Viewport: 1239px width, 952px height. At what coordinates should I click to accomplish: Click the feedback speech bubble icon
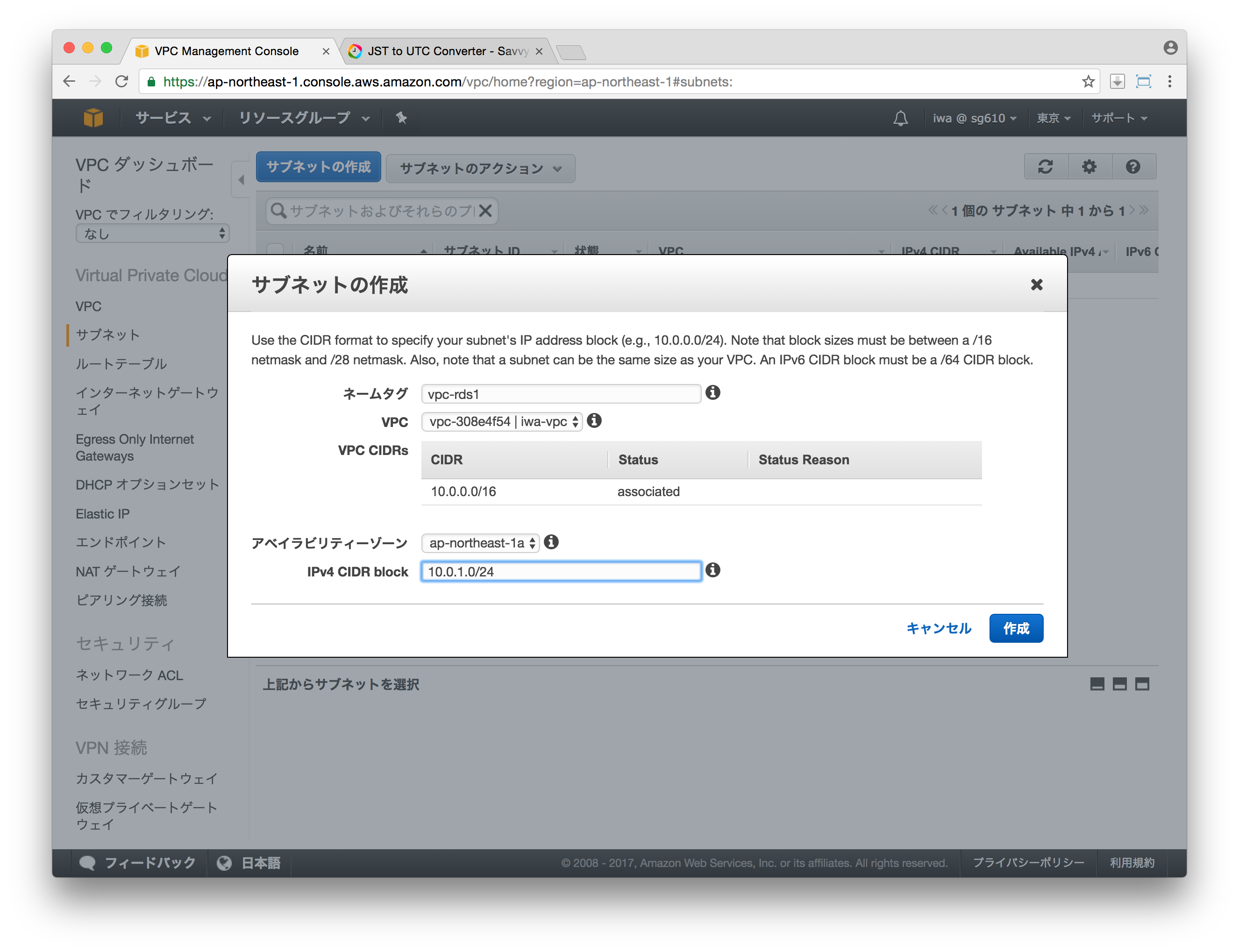tap(87, 862)
